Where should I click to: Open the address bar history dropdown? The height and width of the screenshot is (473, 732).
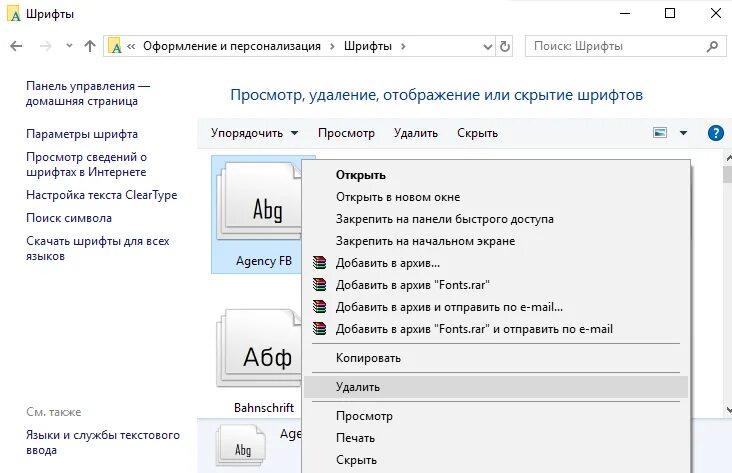pos(485,46)
